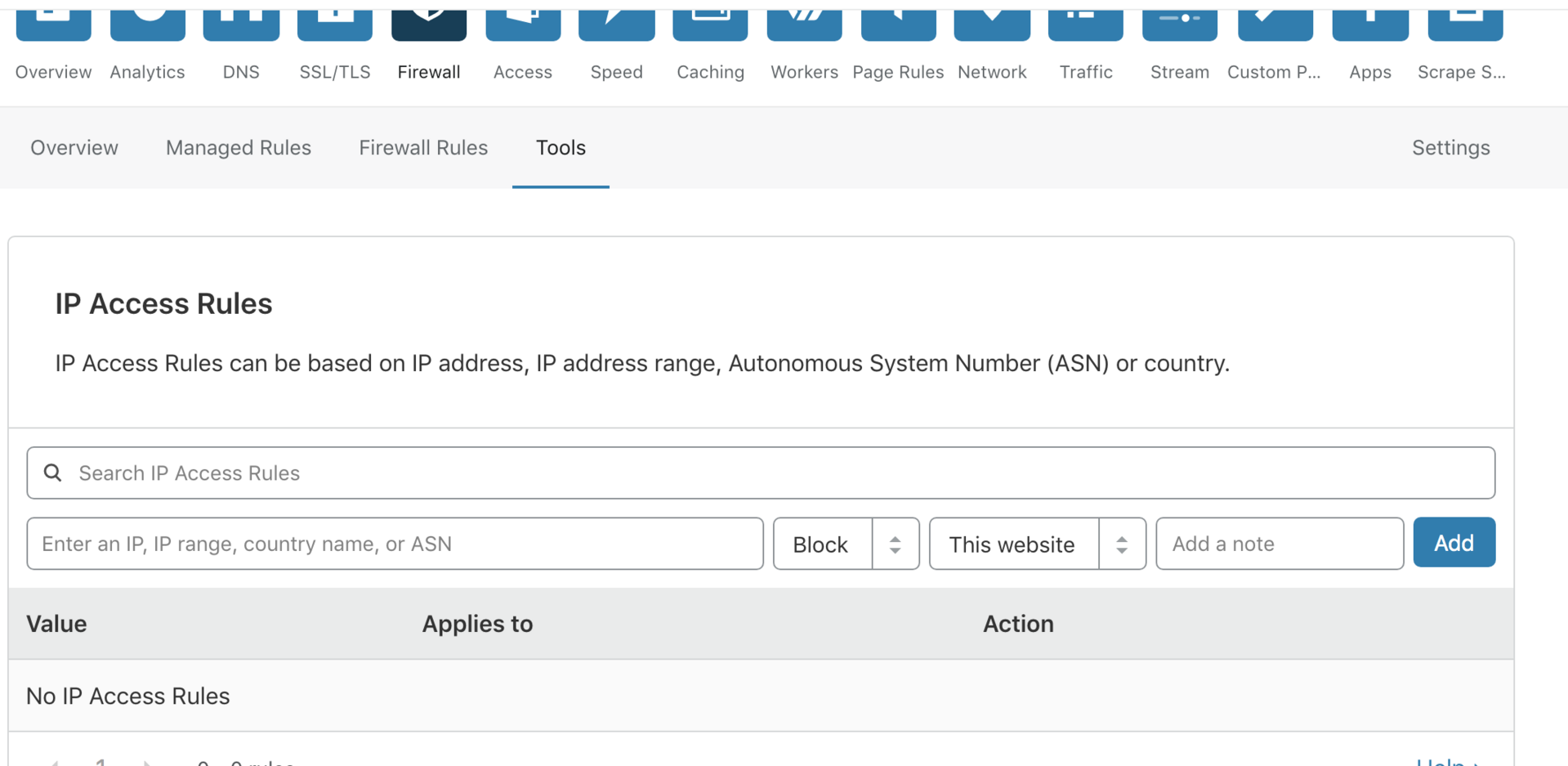The height and width of the screenshot is (766, 1568).
Task: Open the Block action dropdown
Action: [847, 544]
